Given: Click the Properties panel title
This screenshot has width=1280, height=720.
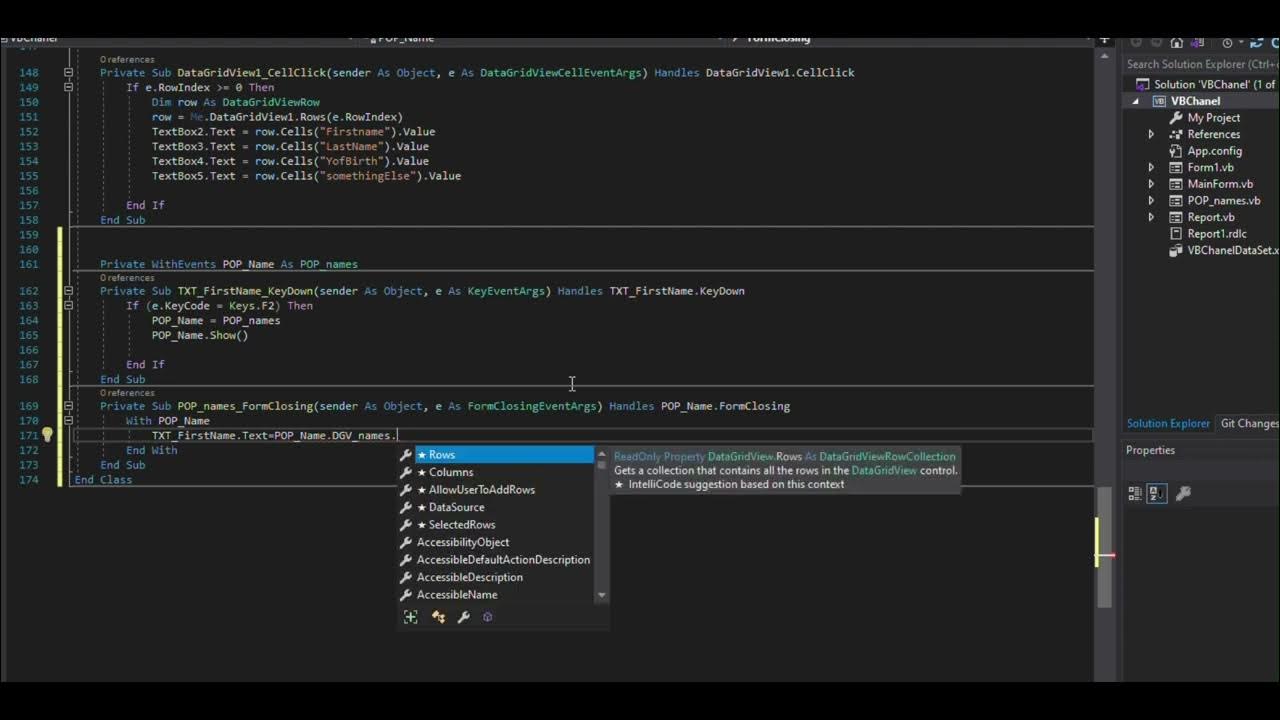Looking at the screenshot, I should point(1150,450).
